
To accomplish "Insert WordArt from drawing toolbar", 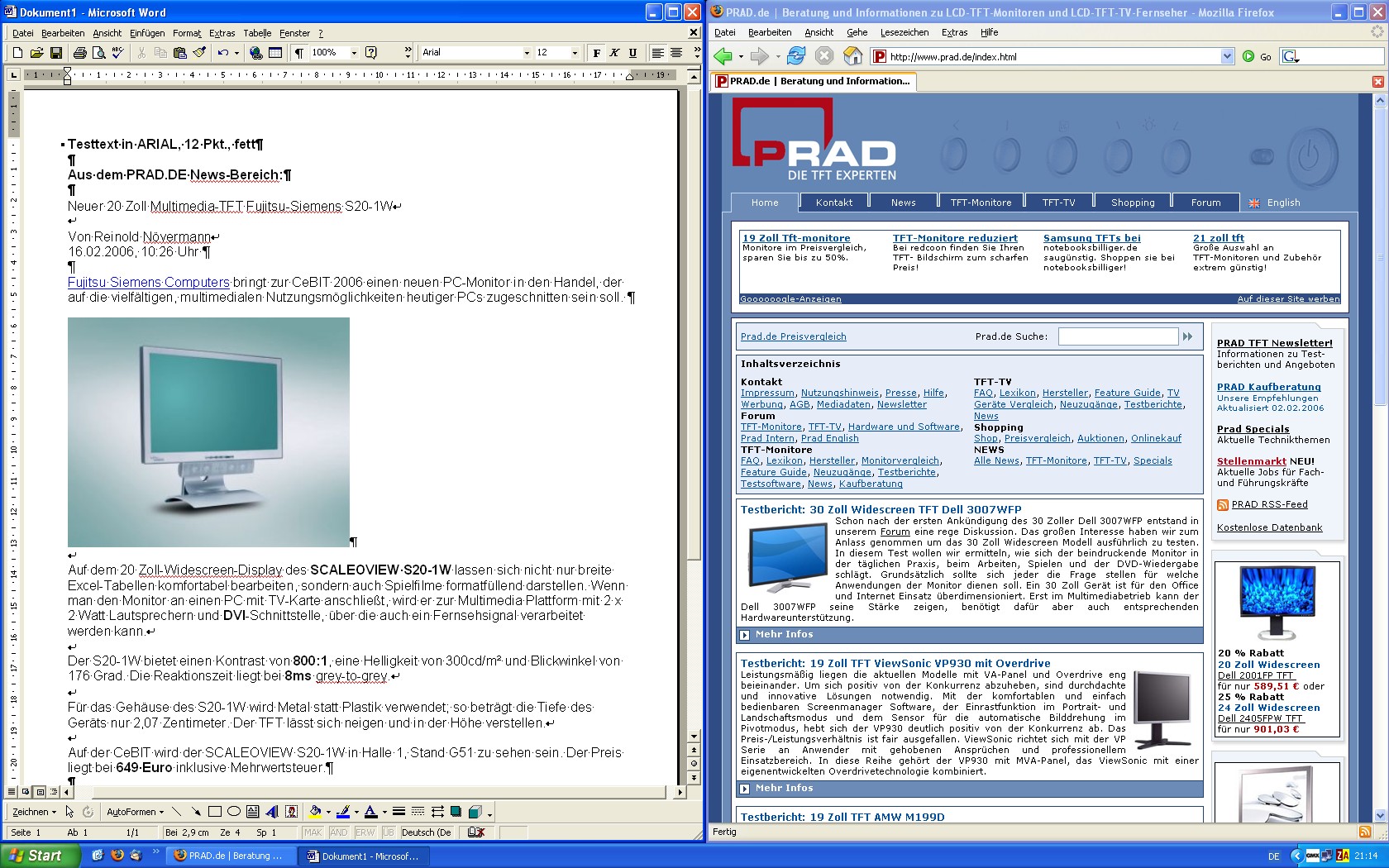I will (271, 812).
